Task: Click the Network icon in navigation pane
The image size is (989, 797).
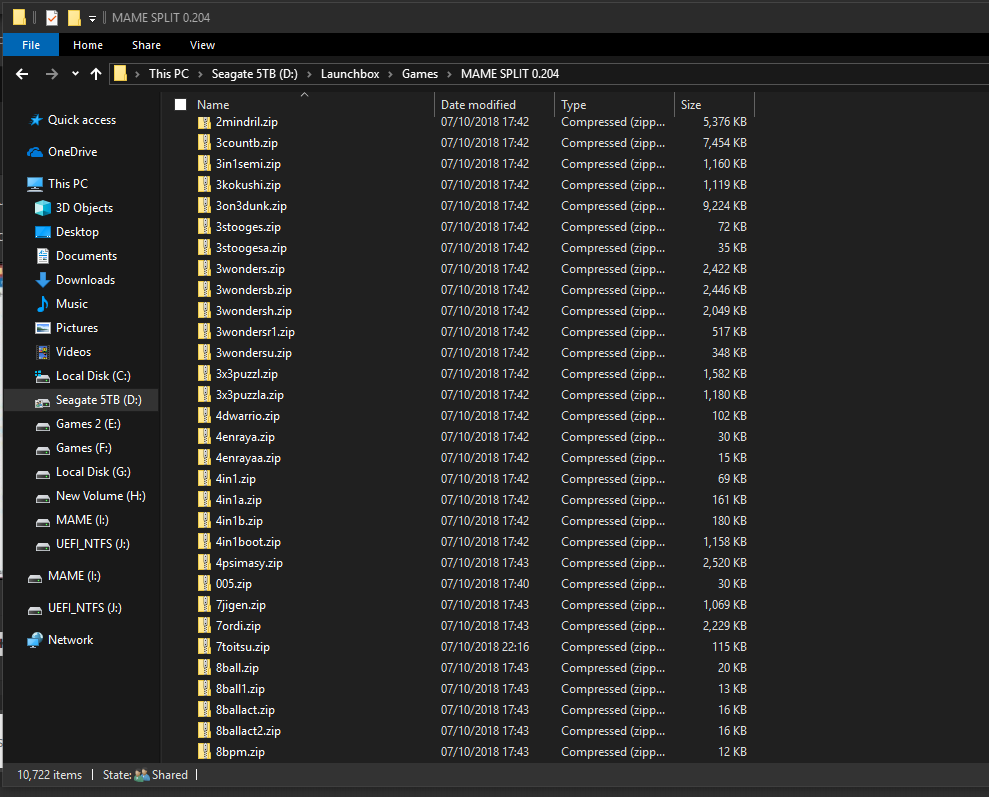Action: 35,640
